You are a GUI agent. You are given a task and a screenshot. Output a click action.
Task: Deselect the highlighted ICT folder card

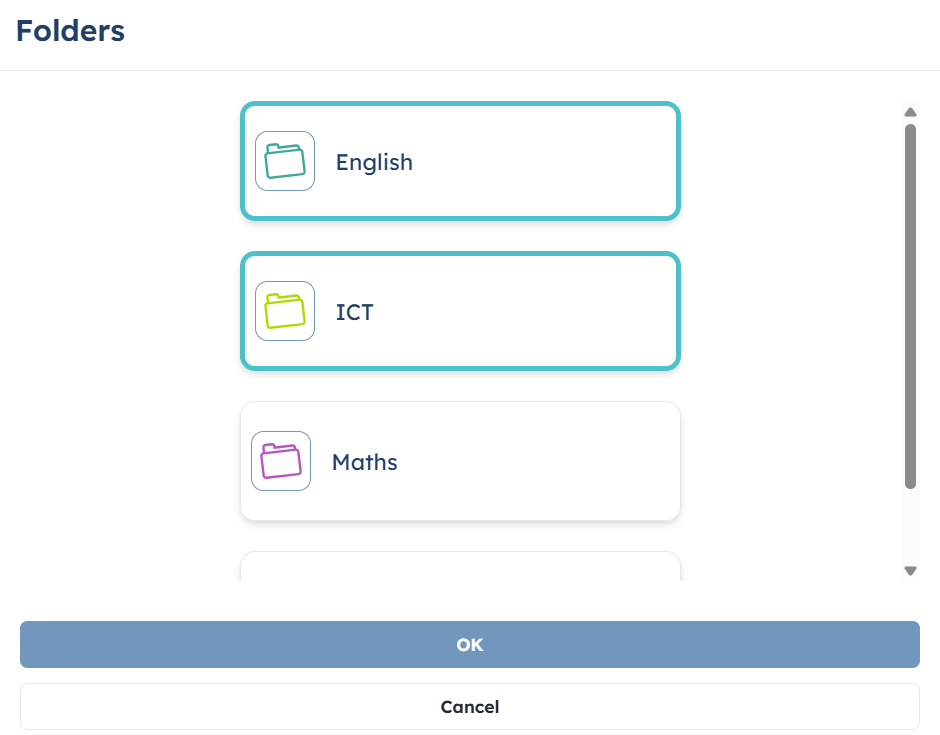[460, 311]
